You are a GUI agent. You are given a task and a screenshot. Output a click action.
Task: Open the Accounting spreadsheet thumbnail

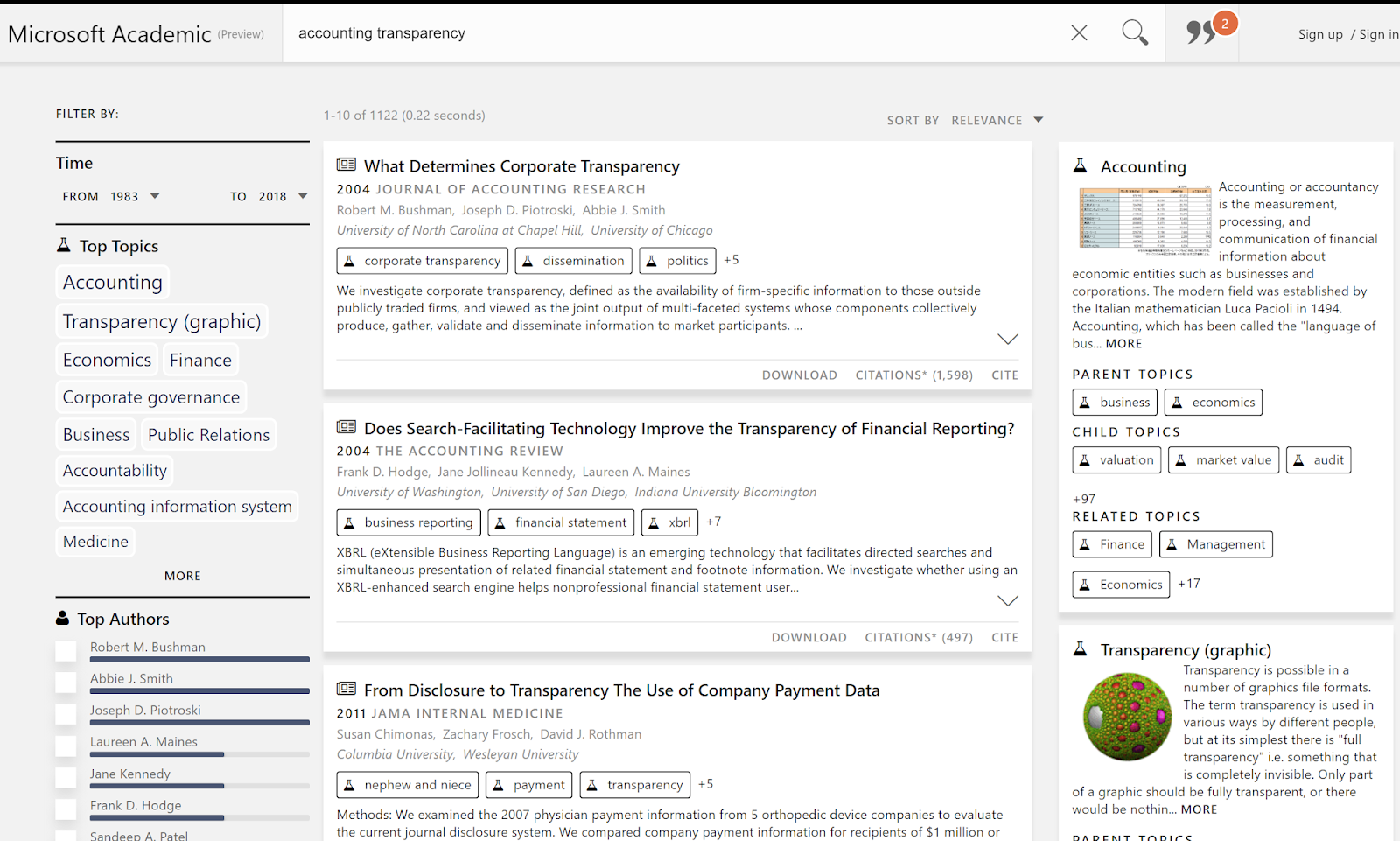click(1145, 220)
